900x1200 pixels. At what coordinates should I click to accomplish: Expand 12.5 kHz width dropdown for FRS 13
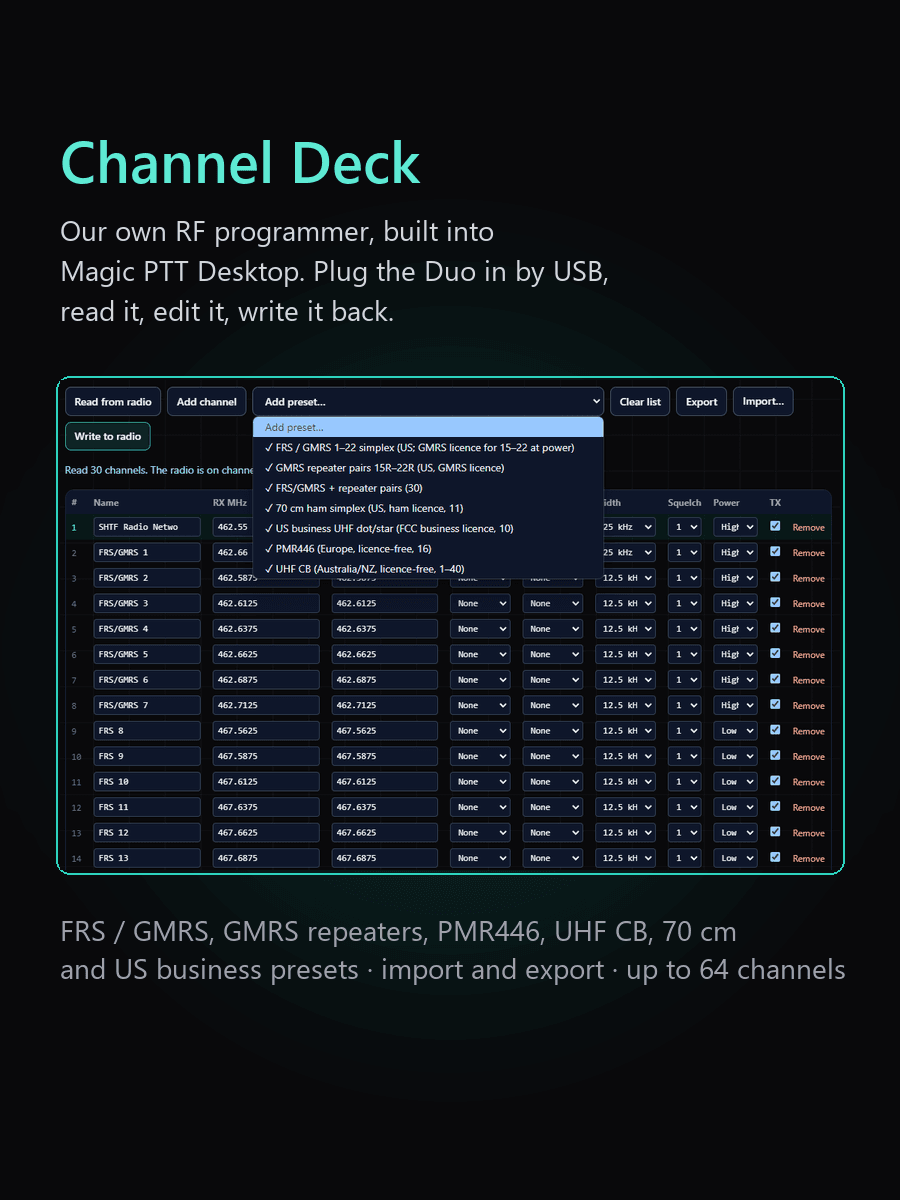tap(625, 858)
